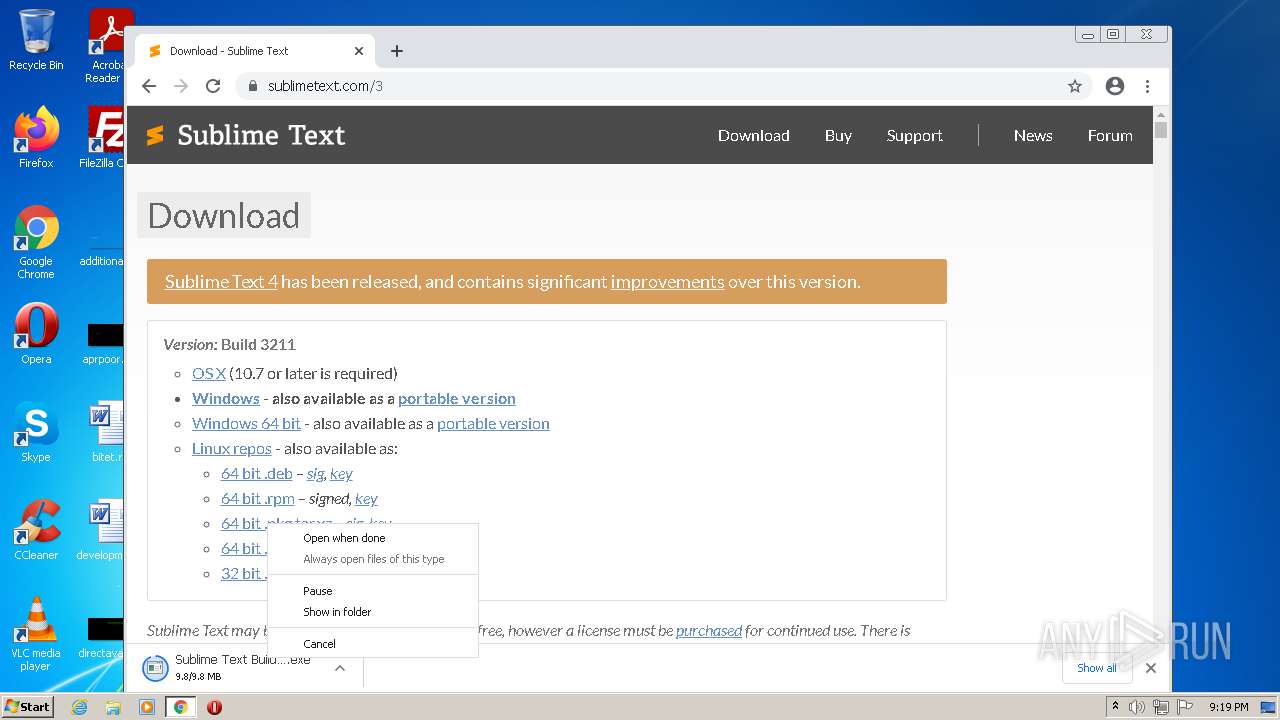The image size is (1280, 720).
Task: Click the network icon in system tray
Action: 1160,707
